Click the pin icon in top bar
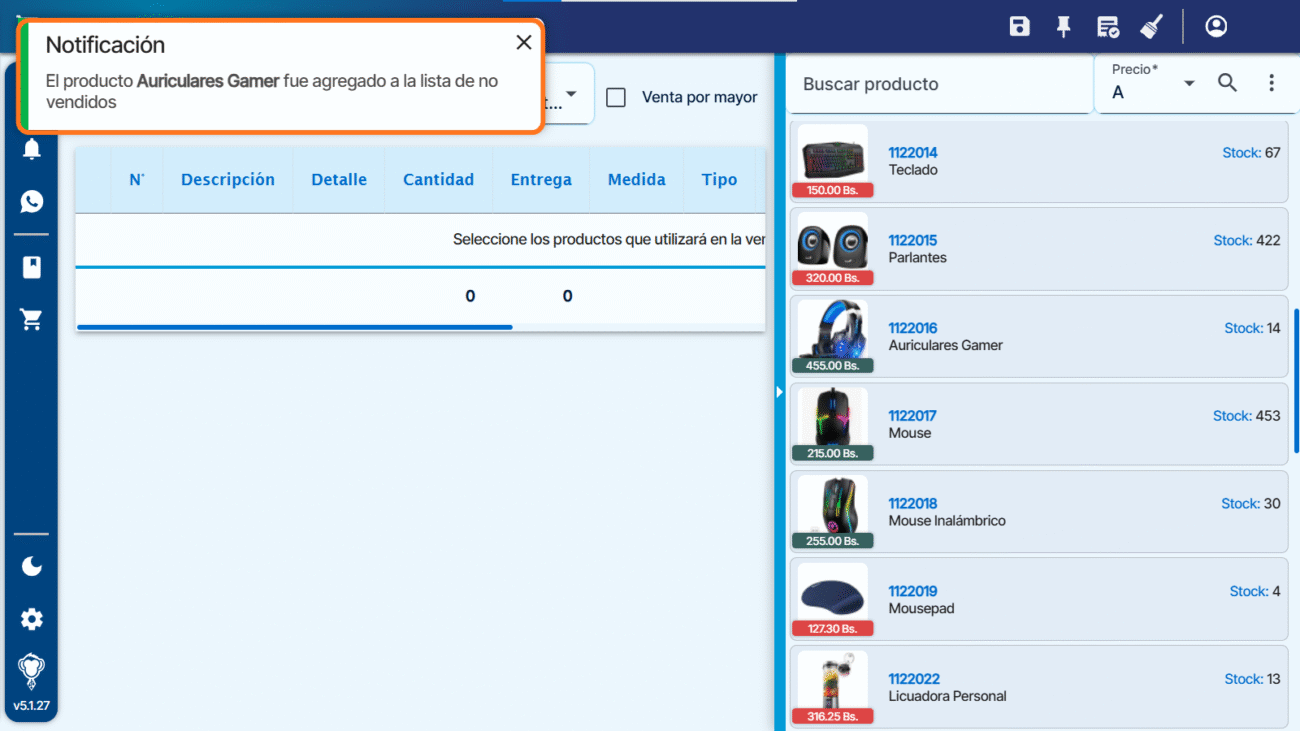Screen dimensions: 1300x731 click(1064, 27)
